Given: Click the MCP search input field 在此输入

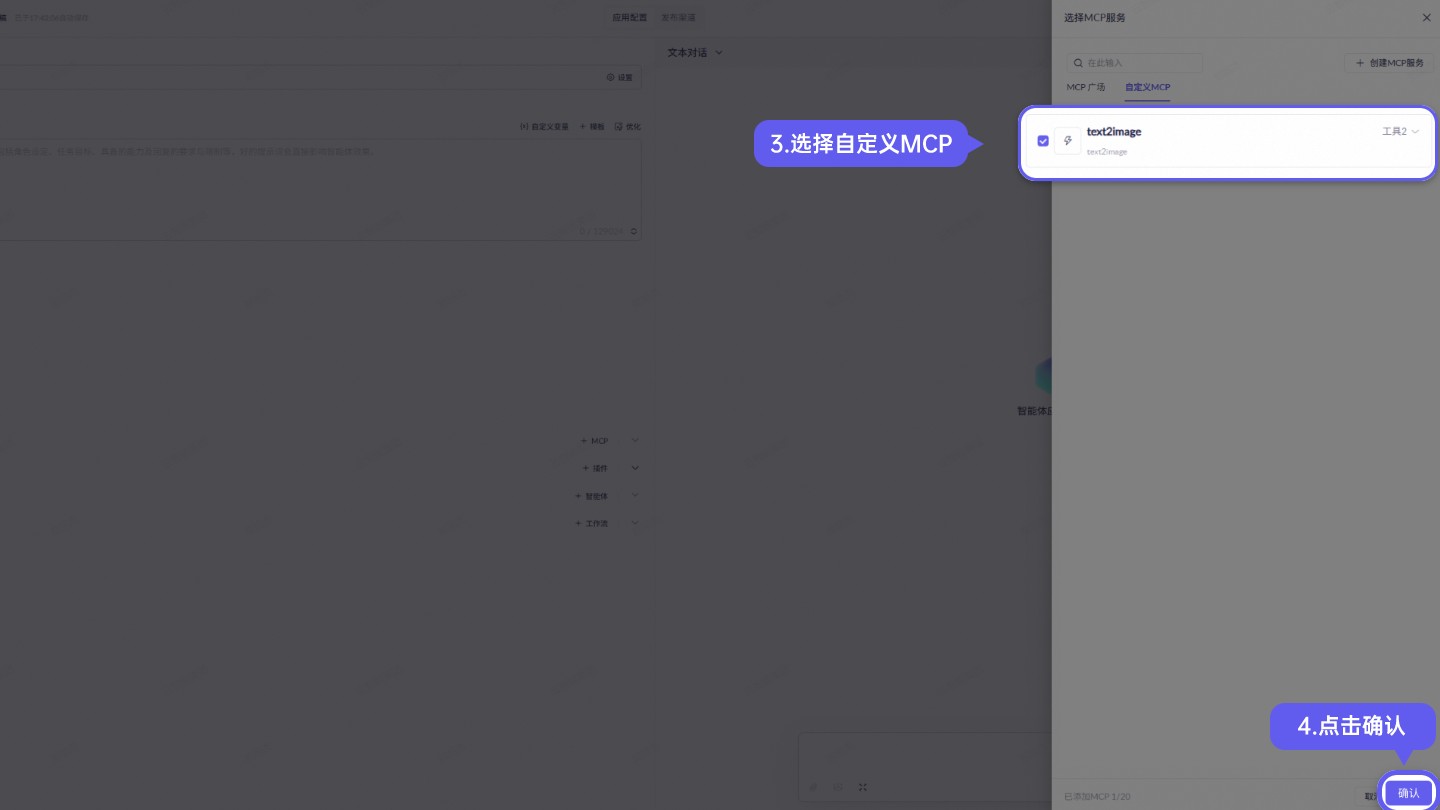Looking at the screenshot, I should (x=1134, y=63).
